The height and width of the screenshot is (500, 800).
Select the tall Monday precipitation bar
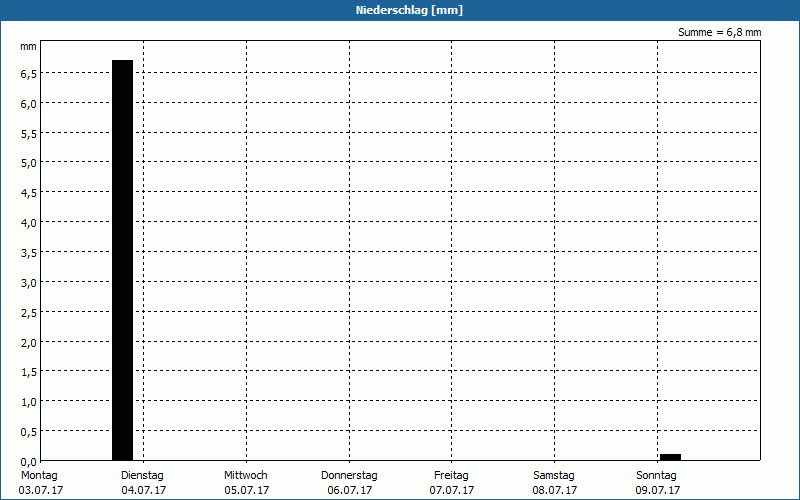(122, 260)
